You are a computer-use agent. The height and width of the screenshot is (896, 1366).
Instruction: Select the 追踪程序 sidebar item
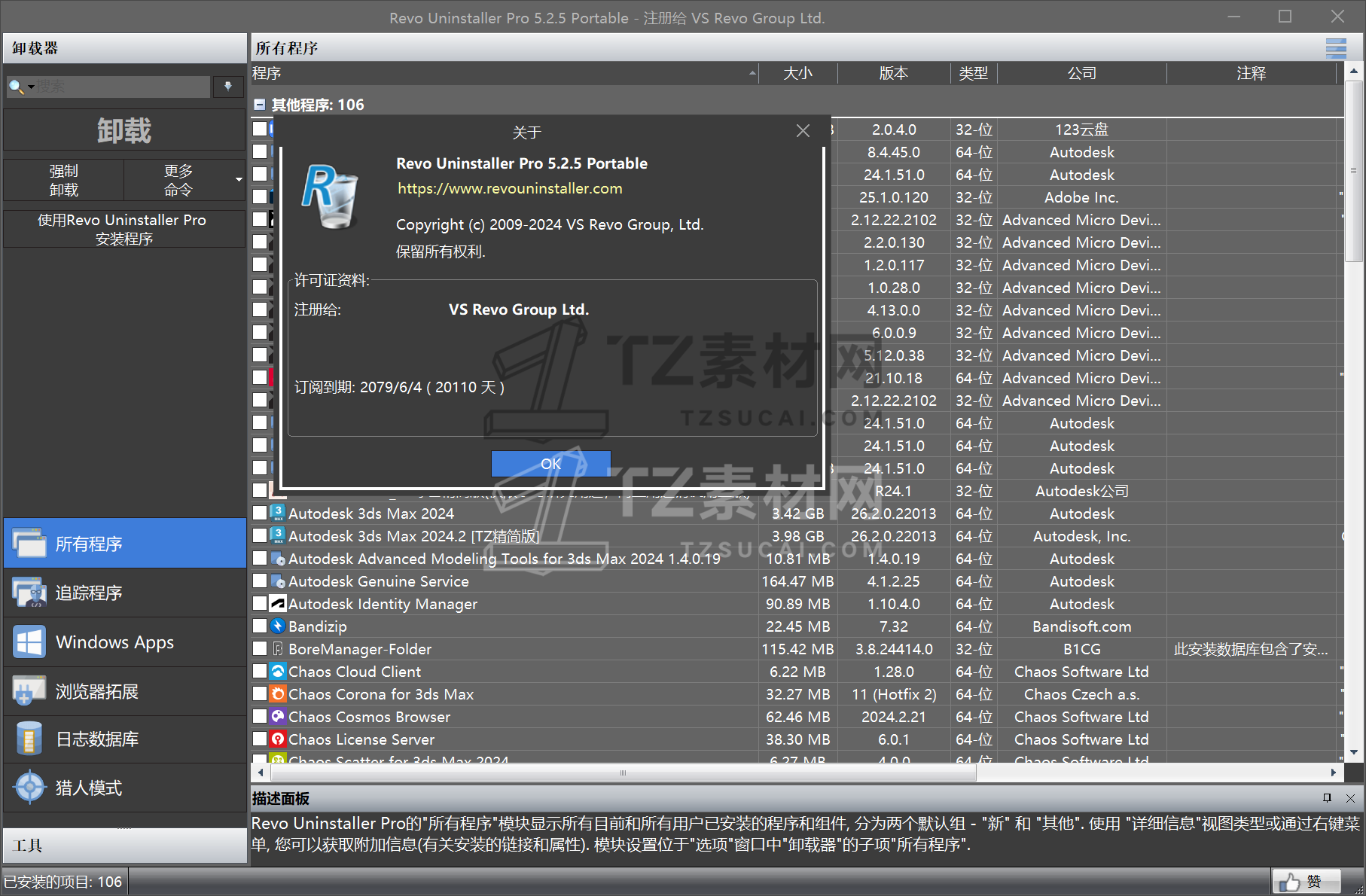point(125,593)
